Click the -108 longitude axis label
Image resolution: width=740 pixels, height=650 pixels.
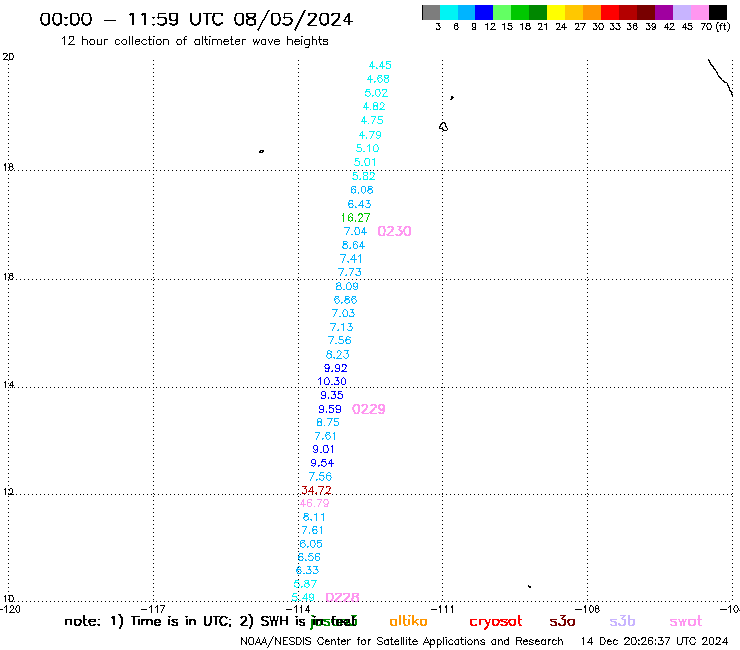pos(588,609)
